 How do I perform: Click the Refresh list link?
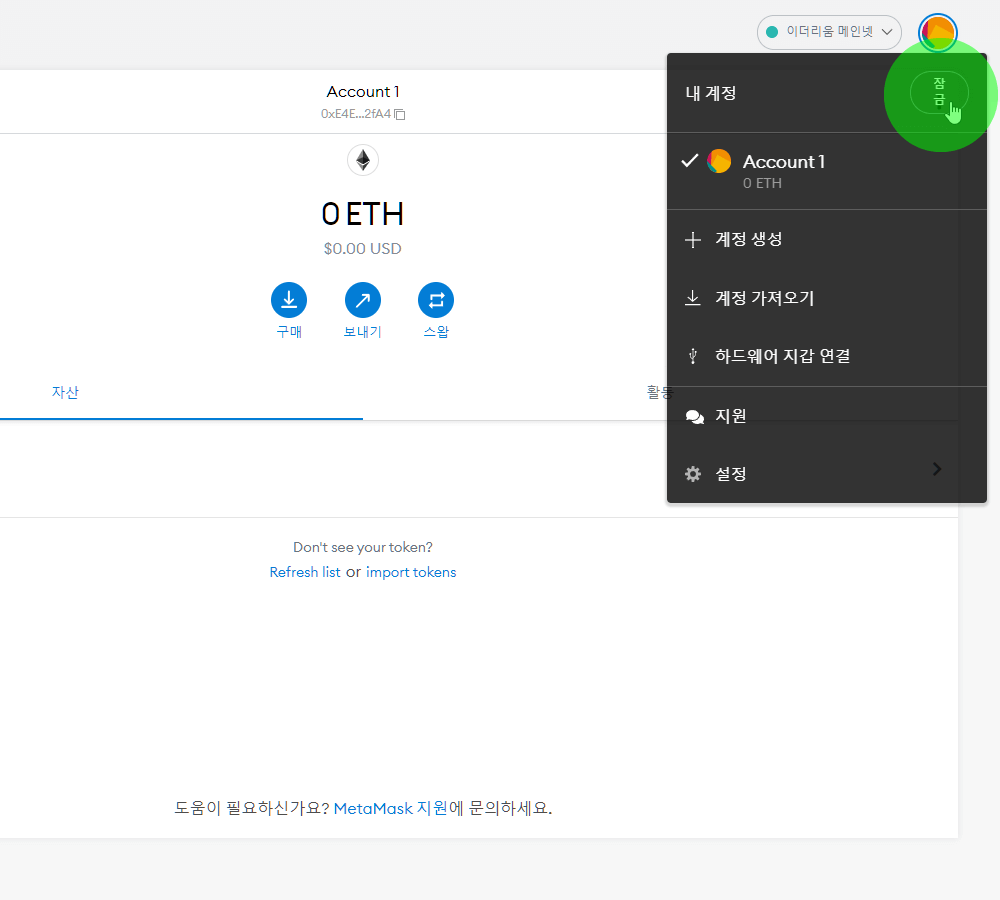coord(305,571)
